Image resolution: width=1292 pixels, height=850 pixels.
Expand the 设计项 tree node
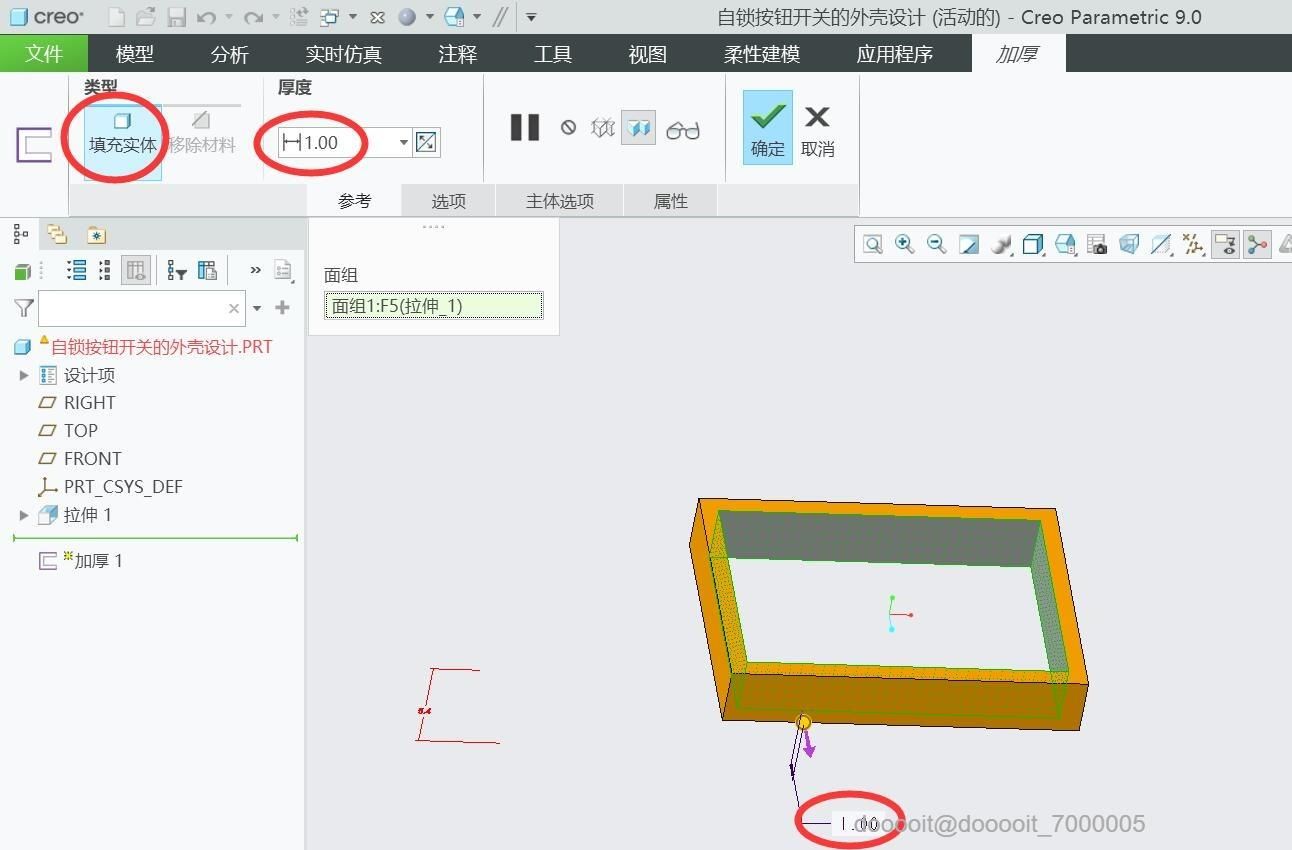[24, 375]
